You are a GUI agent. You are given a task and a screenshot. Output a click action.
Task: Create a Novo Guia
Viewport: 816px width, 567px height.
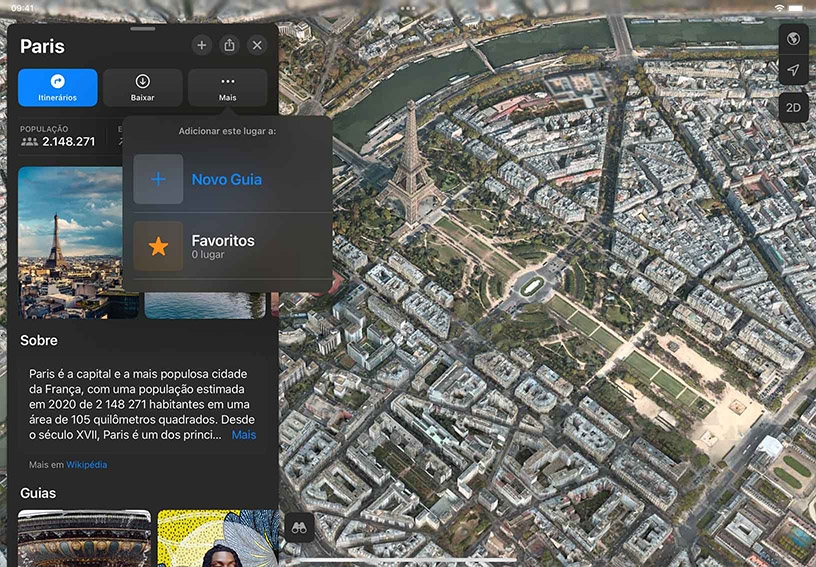(x=227, y=179)
